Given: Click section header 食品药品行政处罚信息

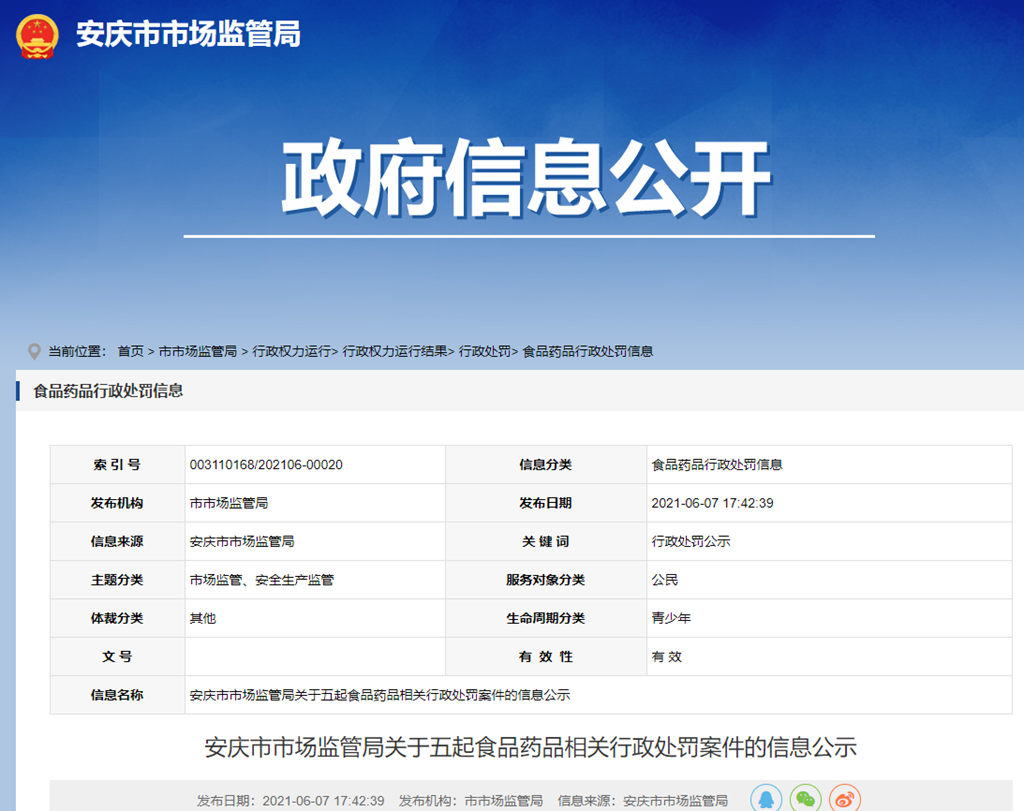Looking at the screenshot, I should [108, 390].
